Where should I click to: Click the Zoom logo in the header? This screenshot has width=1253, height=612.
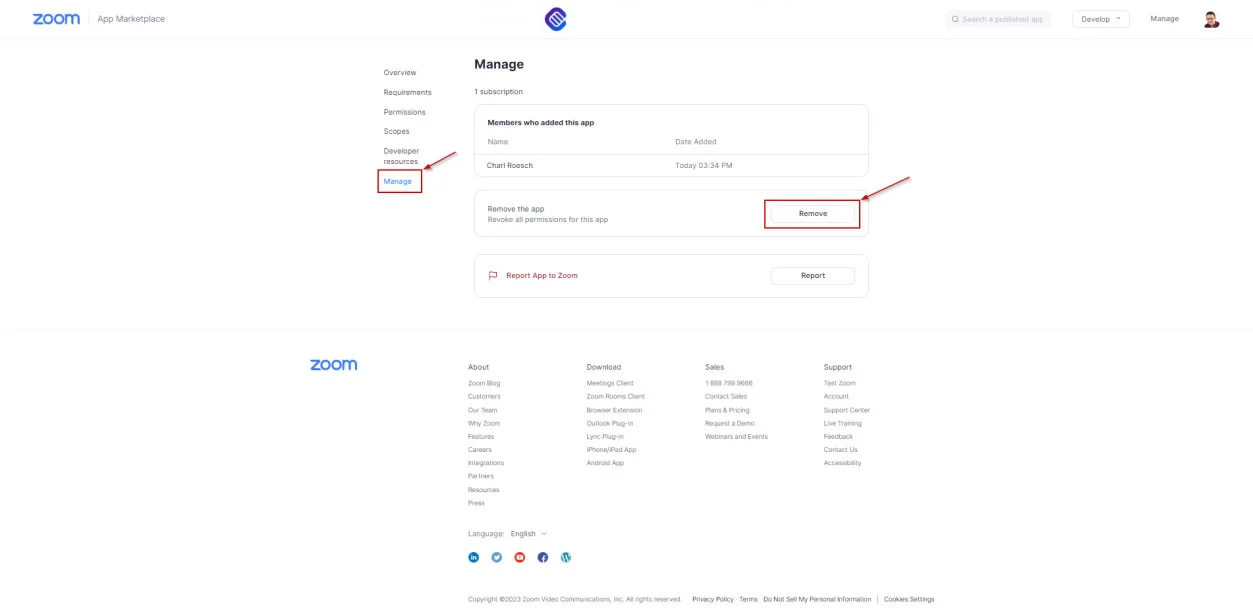pyautogui.click(x=56, y=19)
